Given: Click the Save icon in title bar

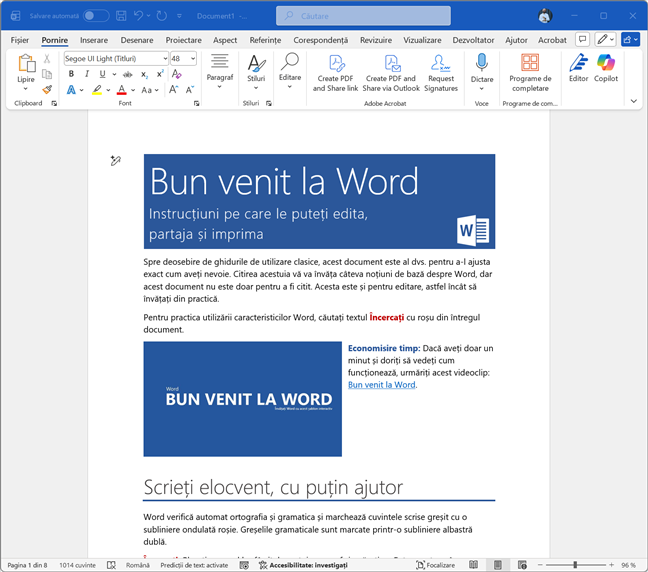Looking at the screenshot, I should coord(121,16).
